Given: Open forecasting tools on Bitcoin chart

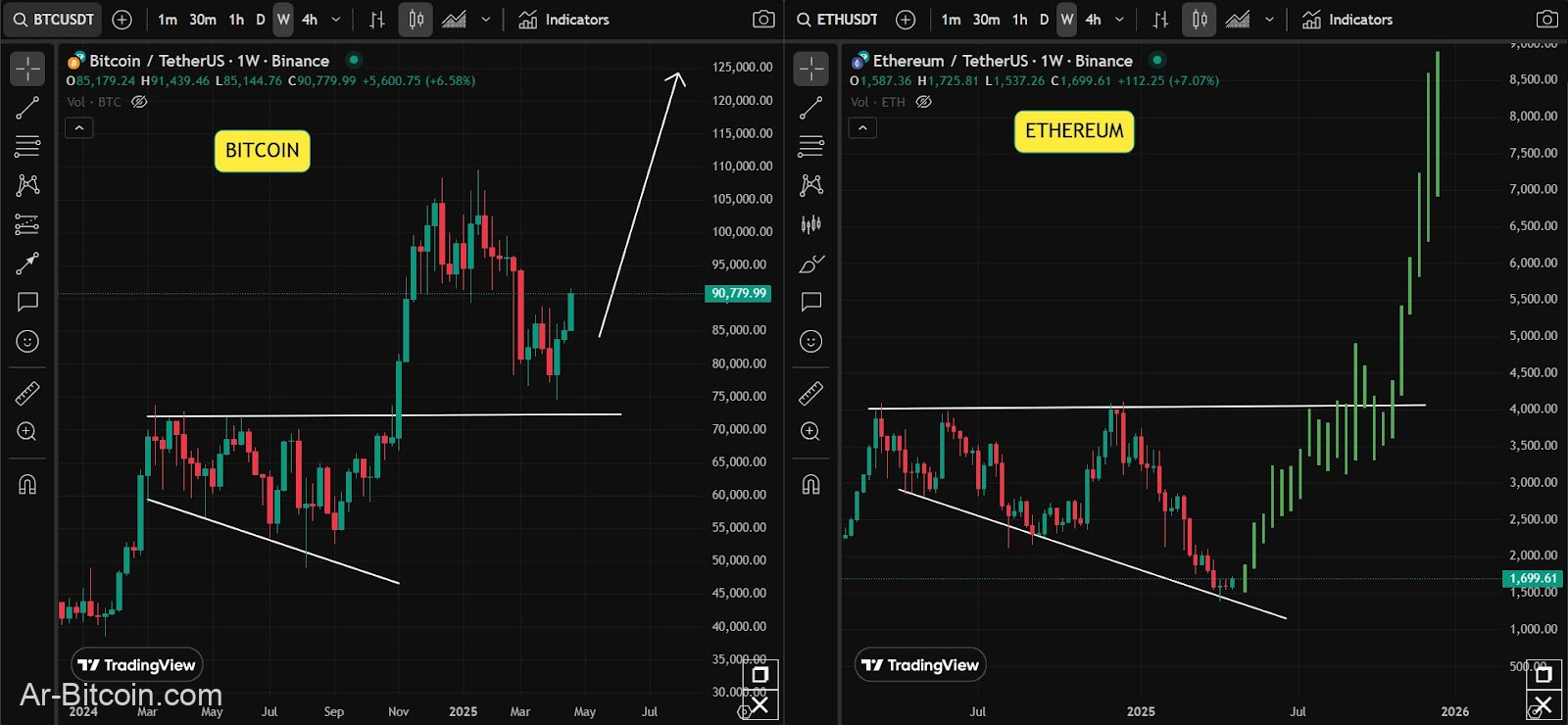Looking at the screenshot, I should click(27, 224).
